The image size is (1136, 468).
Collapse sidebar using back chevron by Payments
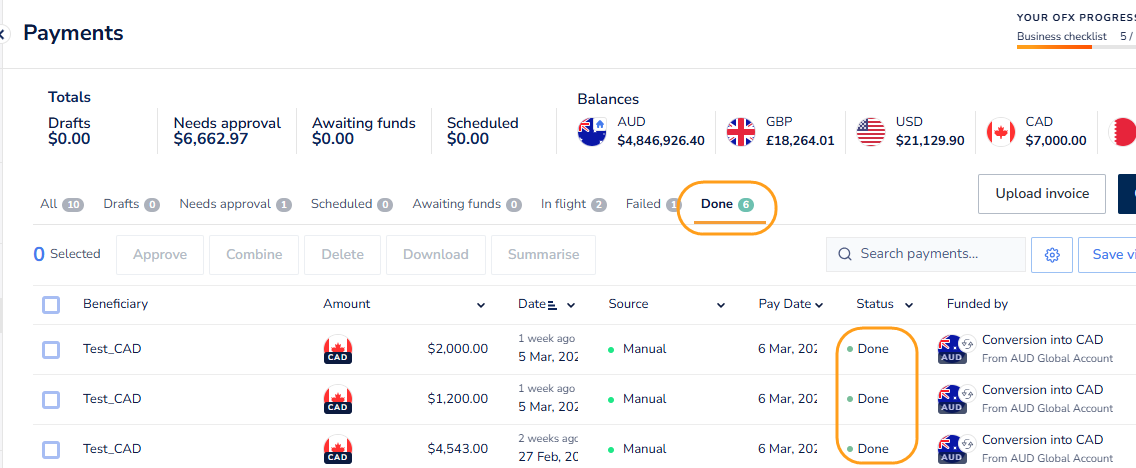pyautogui.click(x=3, y=33)
